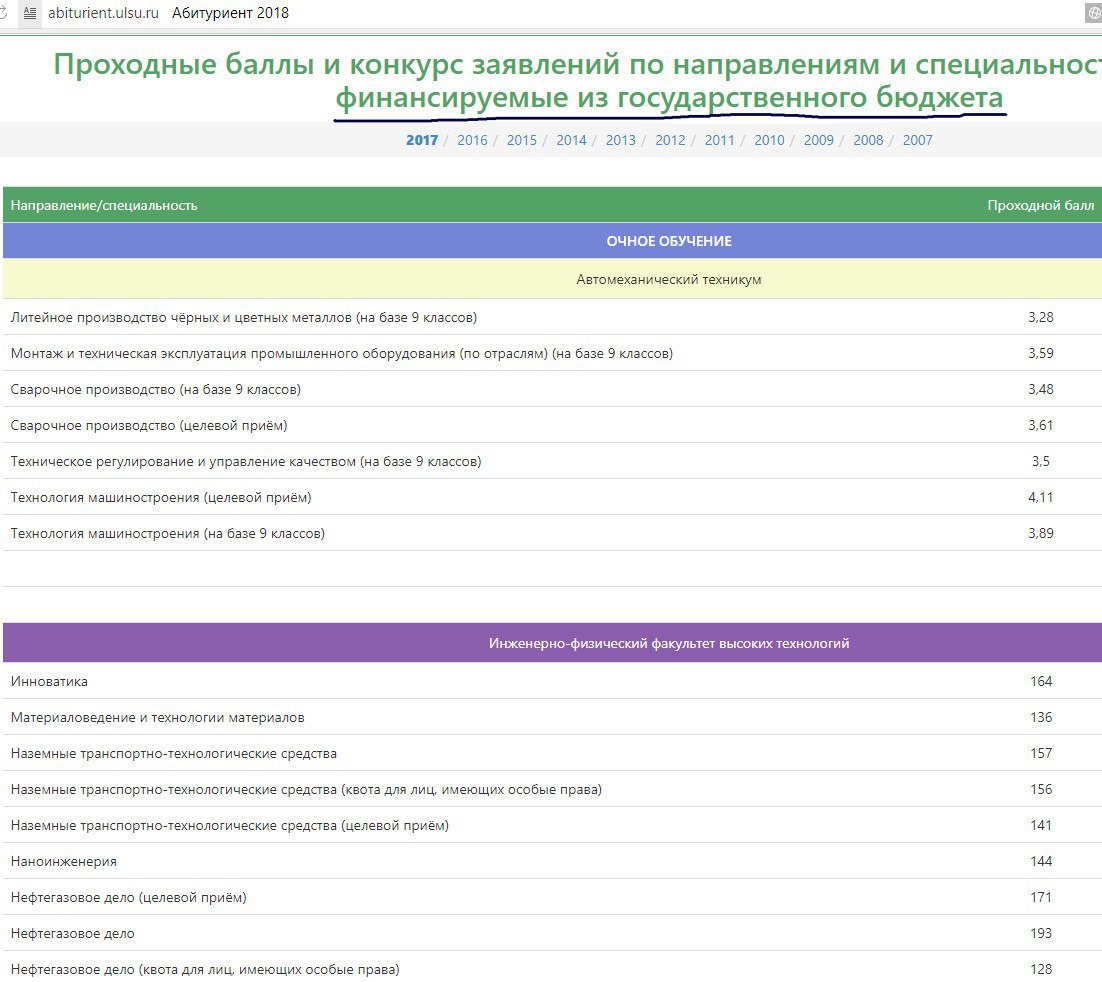This screenshot has width=1102, height=982.
Task: Open the 2008 year link
Action: tap(869, 140)
